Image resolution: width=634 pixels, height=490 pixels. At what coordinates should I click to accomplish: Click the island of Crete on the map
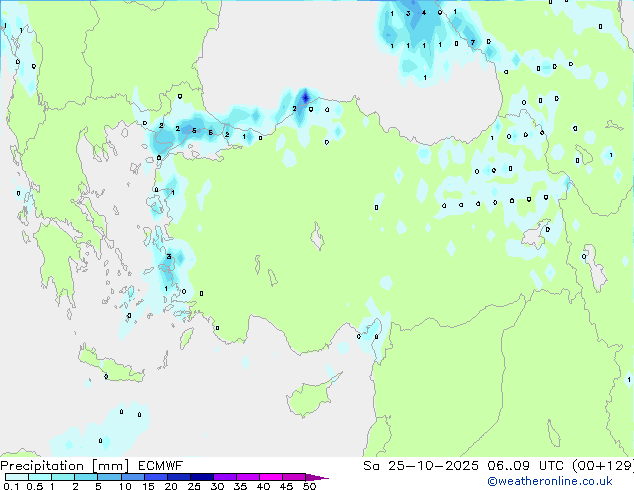pos(110,364)
